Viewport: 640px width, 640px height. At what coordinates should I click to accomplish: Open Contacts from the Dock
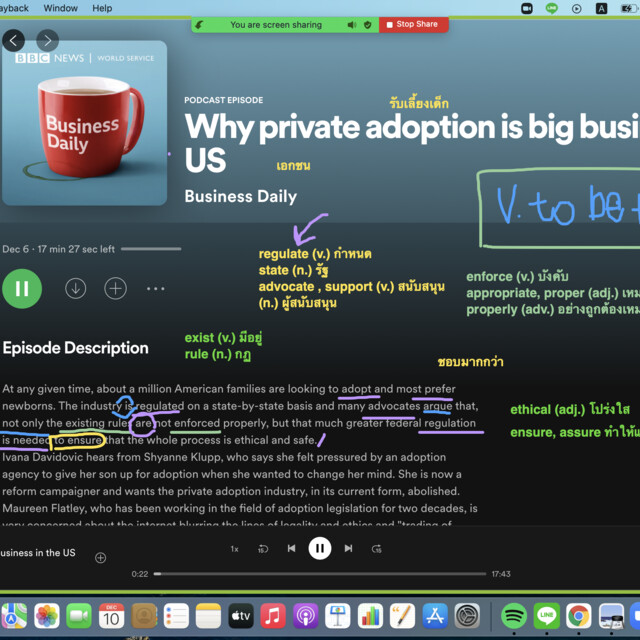point(144,616)
